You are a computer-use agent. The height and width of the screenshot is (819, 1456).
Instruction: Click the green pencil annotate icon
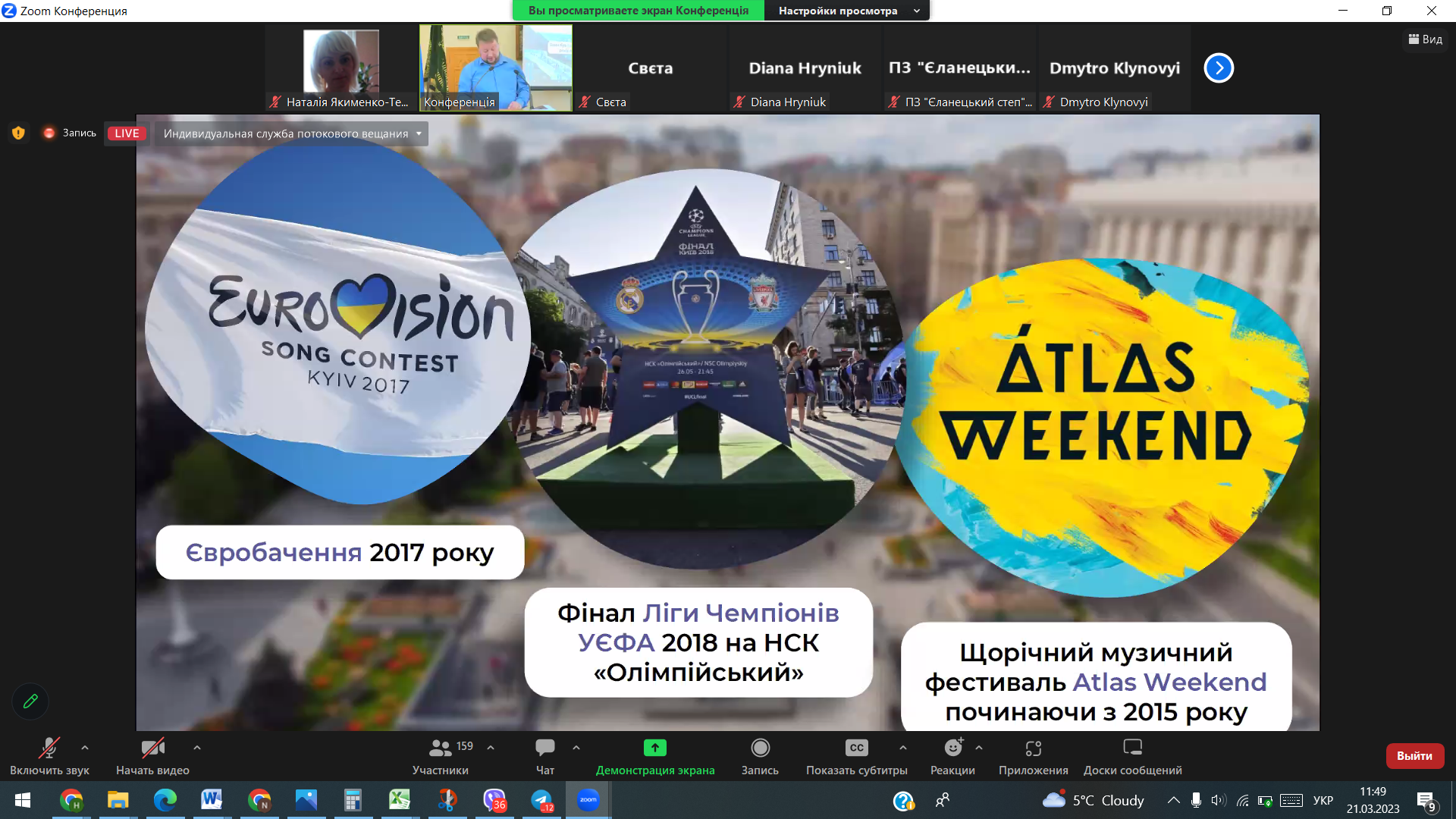30,701
